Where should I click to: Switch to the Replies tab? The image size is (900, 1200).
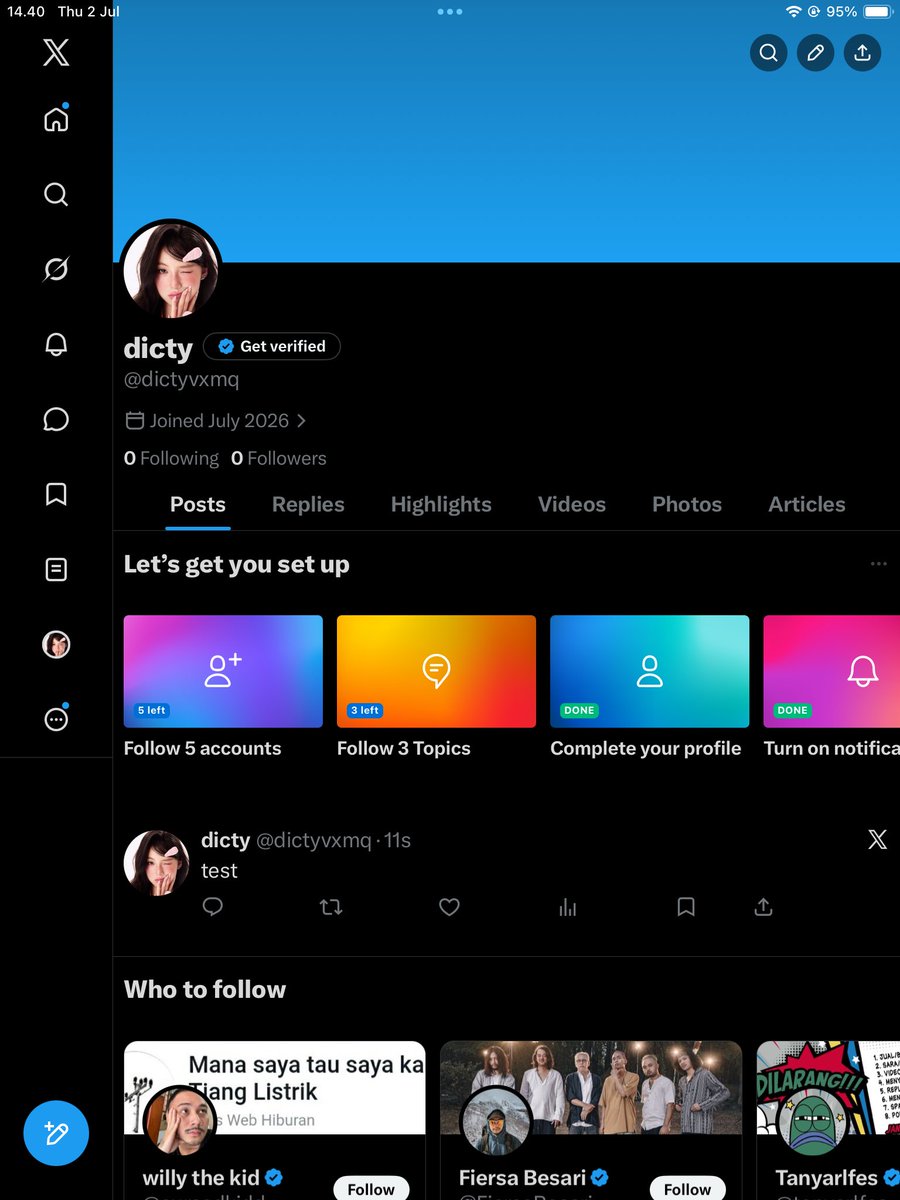(x=308, y=504)
